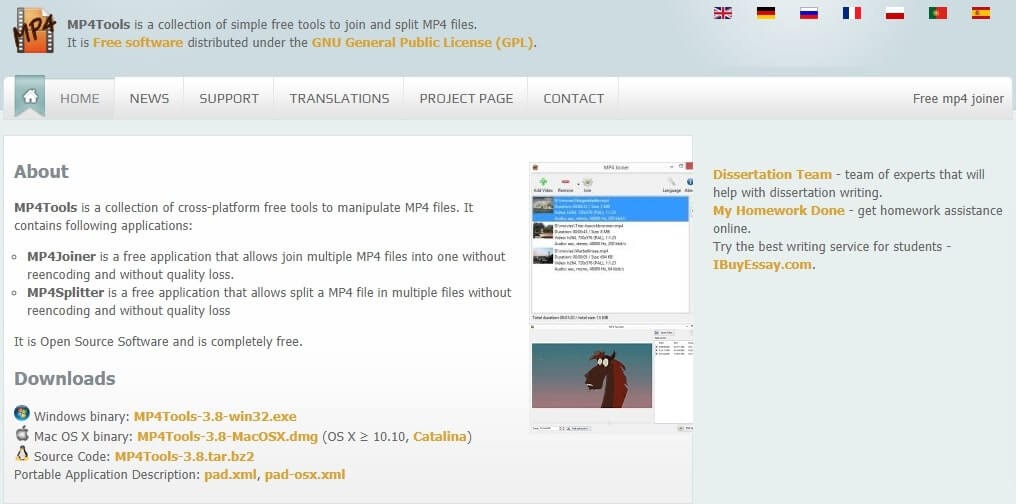Open the IBuyEssay.com link
The height and width of the screenshot is (504, 1016).
tap(762, 264)
